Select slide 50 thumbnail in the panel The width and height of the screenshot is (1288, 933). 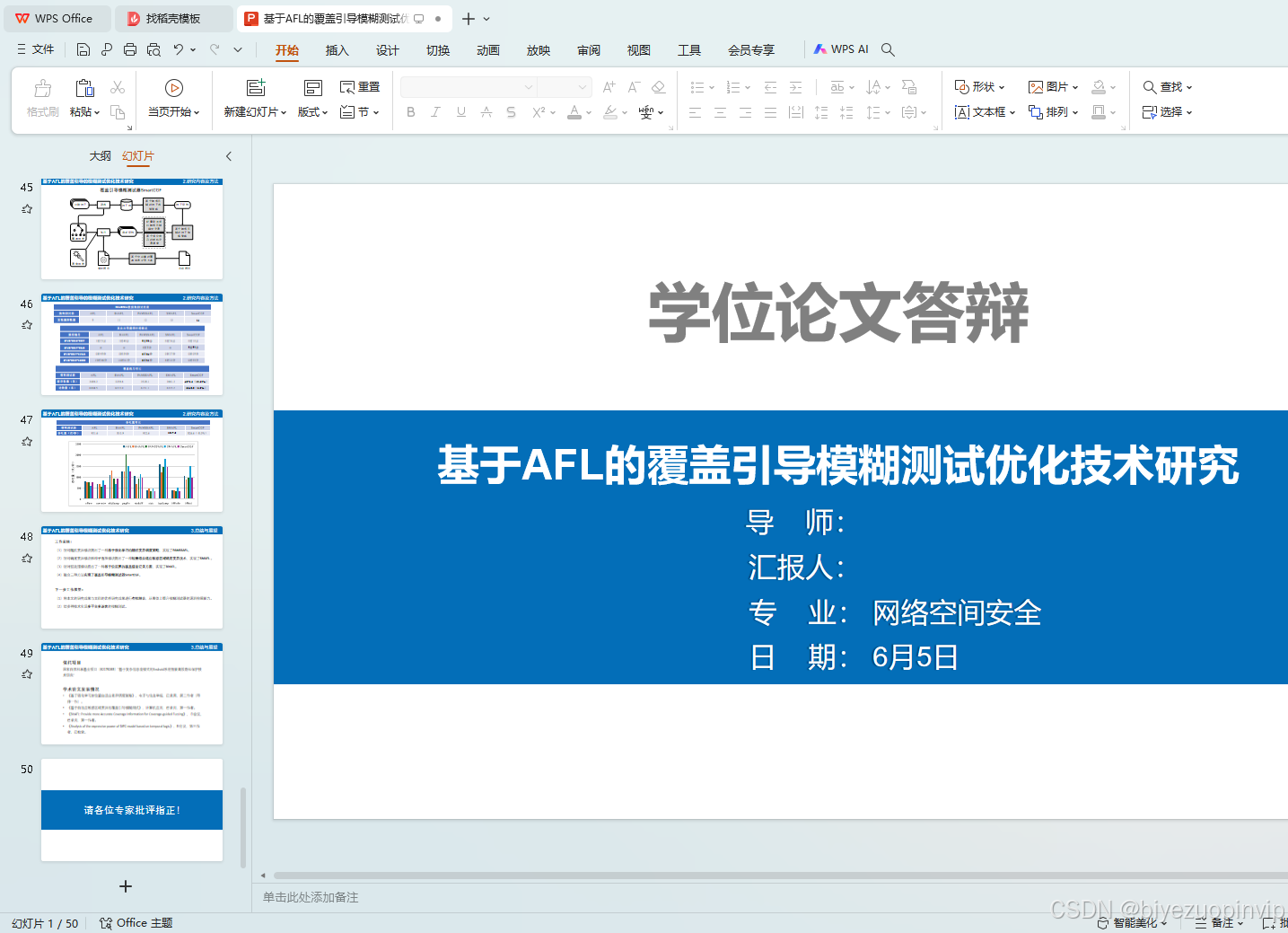click(x=131, y=810)
